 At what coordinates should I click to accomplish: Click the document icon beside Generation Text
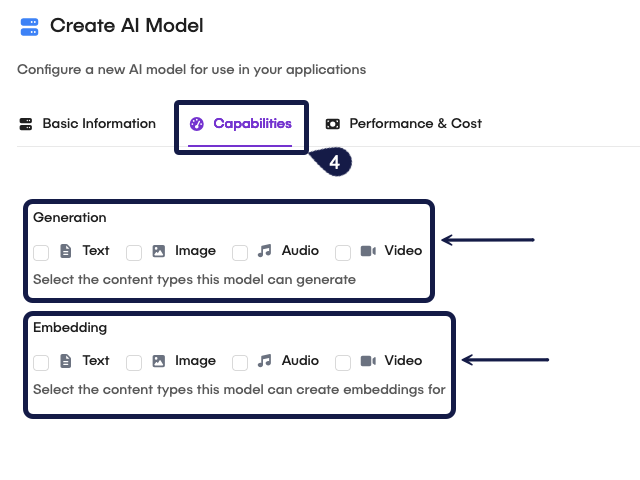(x=66, y=251)
